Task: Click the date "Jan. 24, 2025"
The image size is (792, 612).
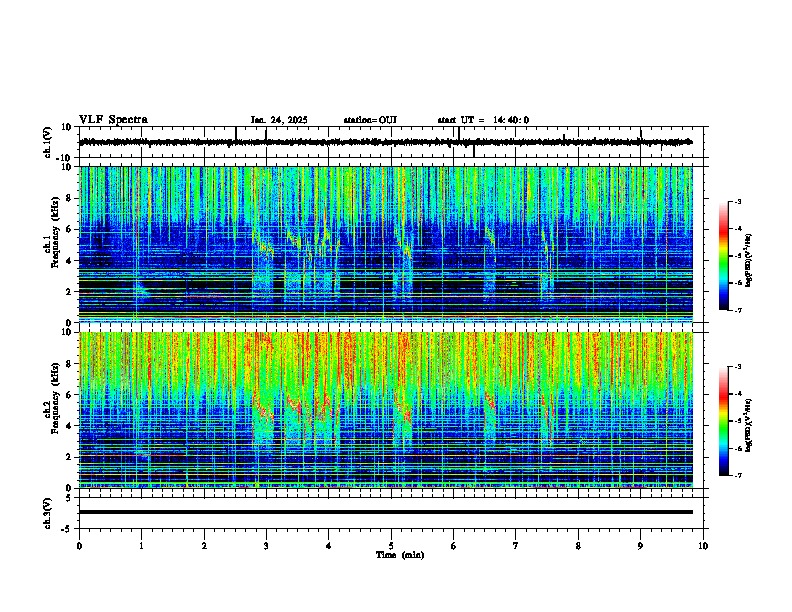Action: [x=279, y=120]
